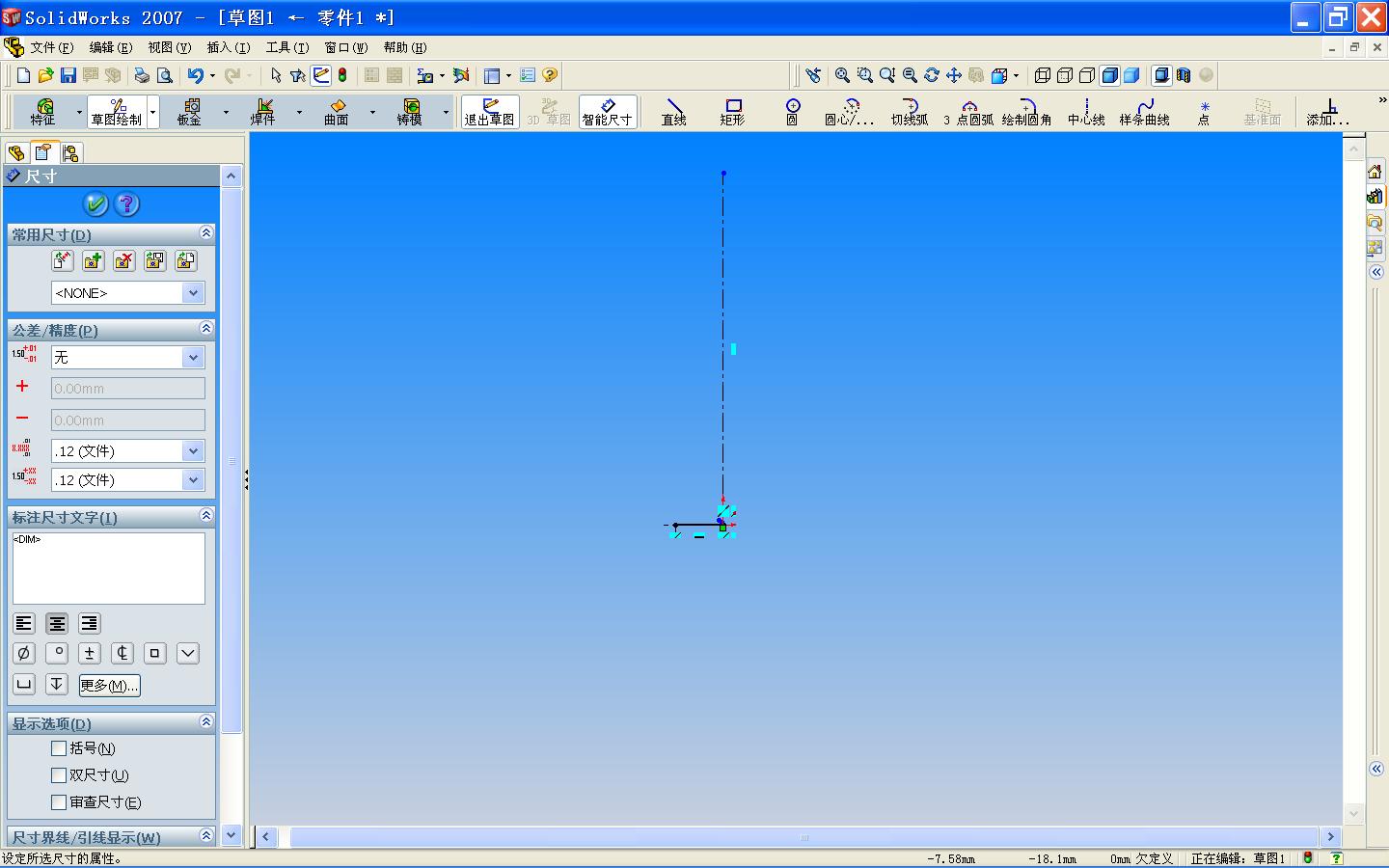The image size is (1389, 868).
Task: Toggle left-justify dimension text
Action: tap(24, 624)
